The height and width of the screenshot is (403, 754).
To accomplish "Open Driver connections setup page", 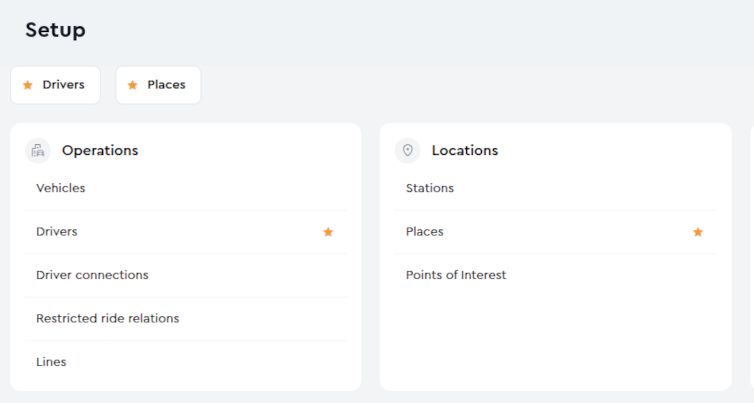I will [x=186, y=275].
